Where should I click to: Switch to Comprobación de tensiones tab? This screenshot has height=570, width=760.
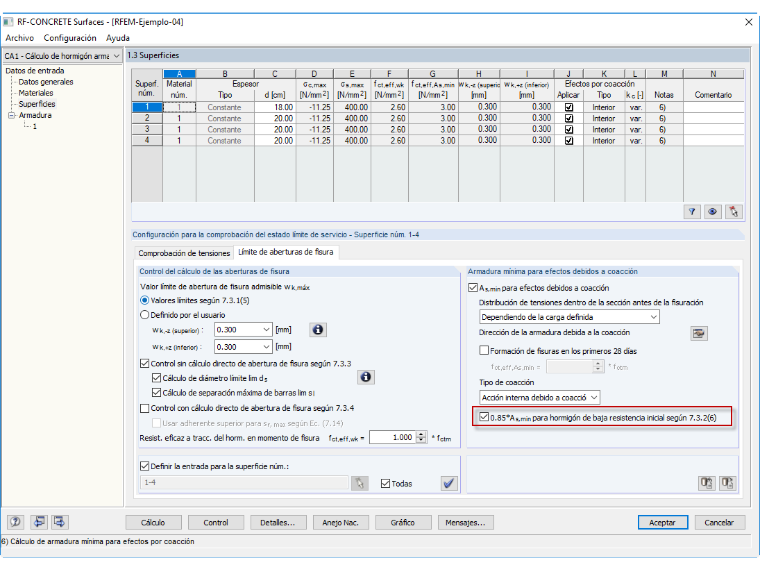pyautogui.click(x=184, y=253)
